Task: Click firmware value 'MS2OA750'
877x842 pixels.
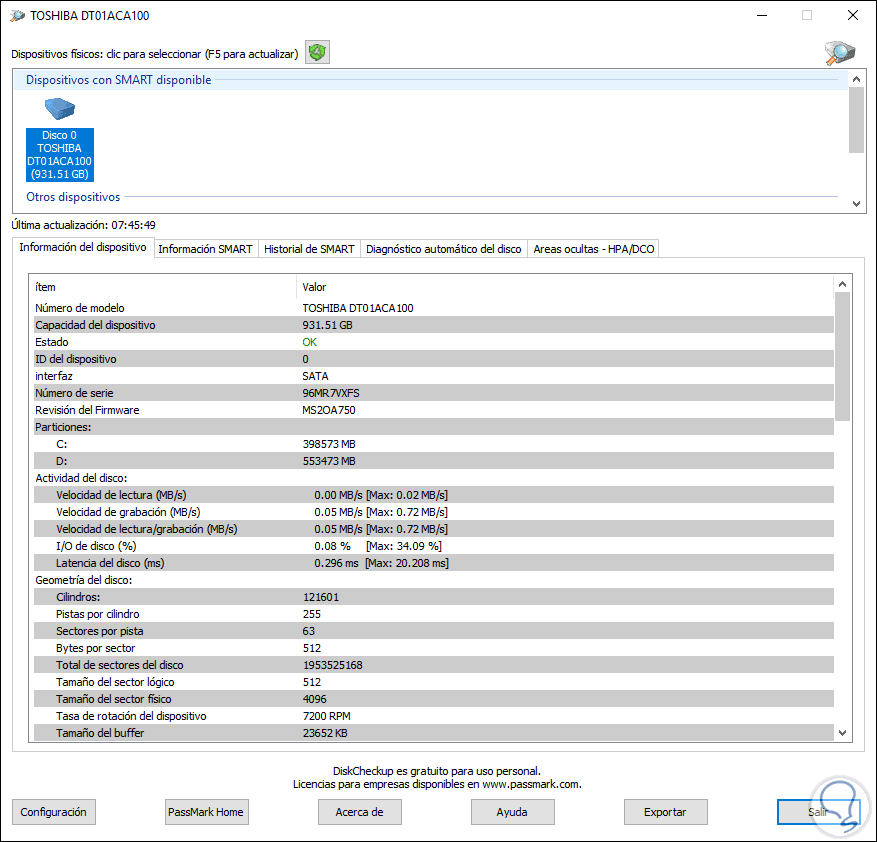Action: coord(329,410)
